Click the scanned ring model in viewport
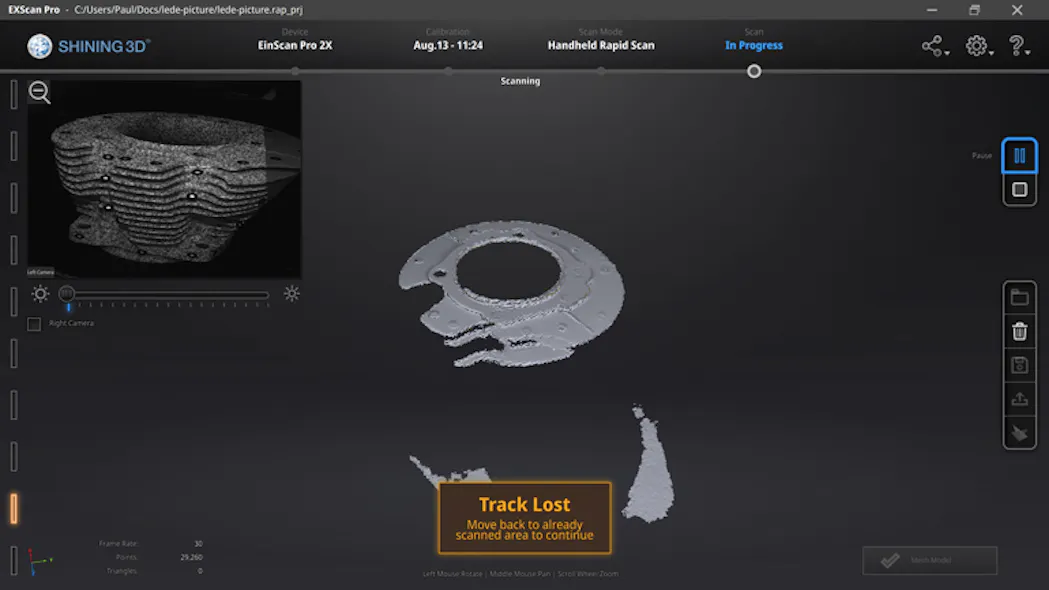Viewport: 1049px width, 590px height. (x=512, y=292)
